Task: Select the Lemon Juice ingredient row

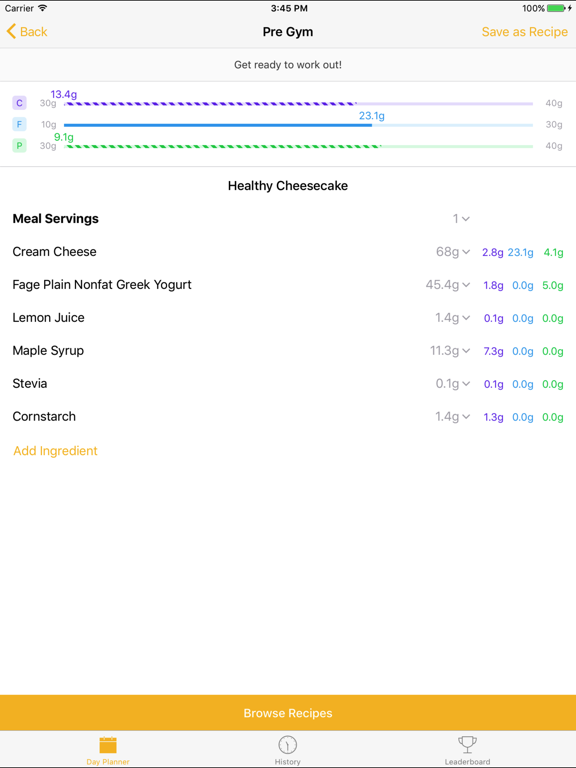Action: 288,318
